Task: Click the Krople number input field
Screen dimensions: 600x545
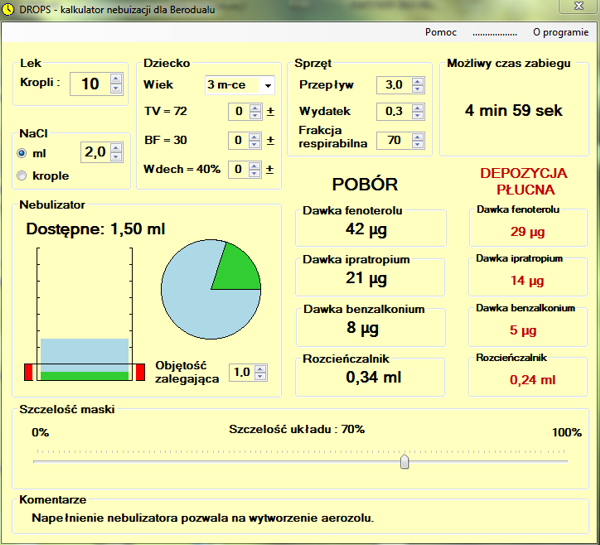Action: tap(89, 84)
